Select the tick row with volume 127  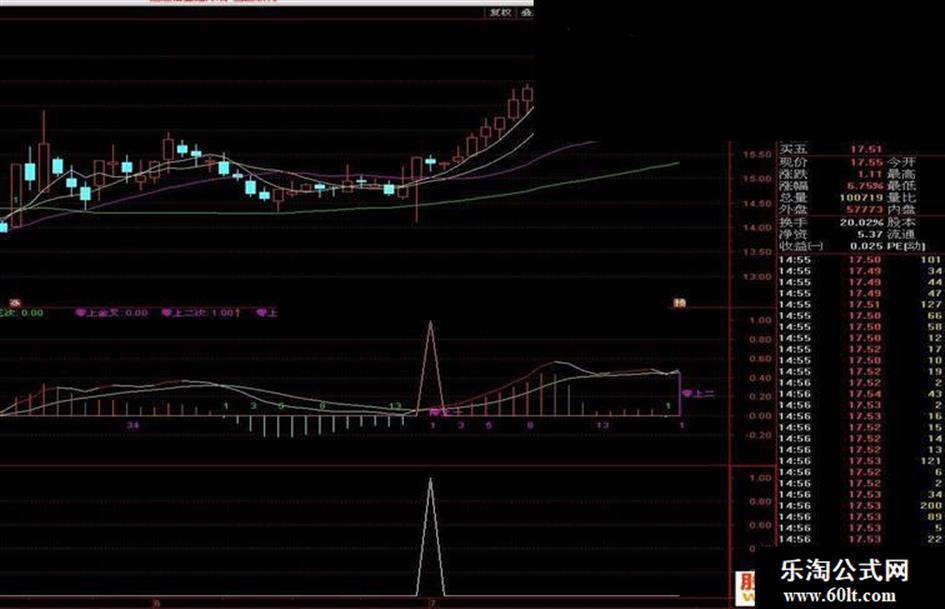[x=860, y=304]
